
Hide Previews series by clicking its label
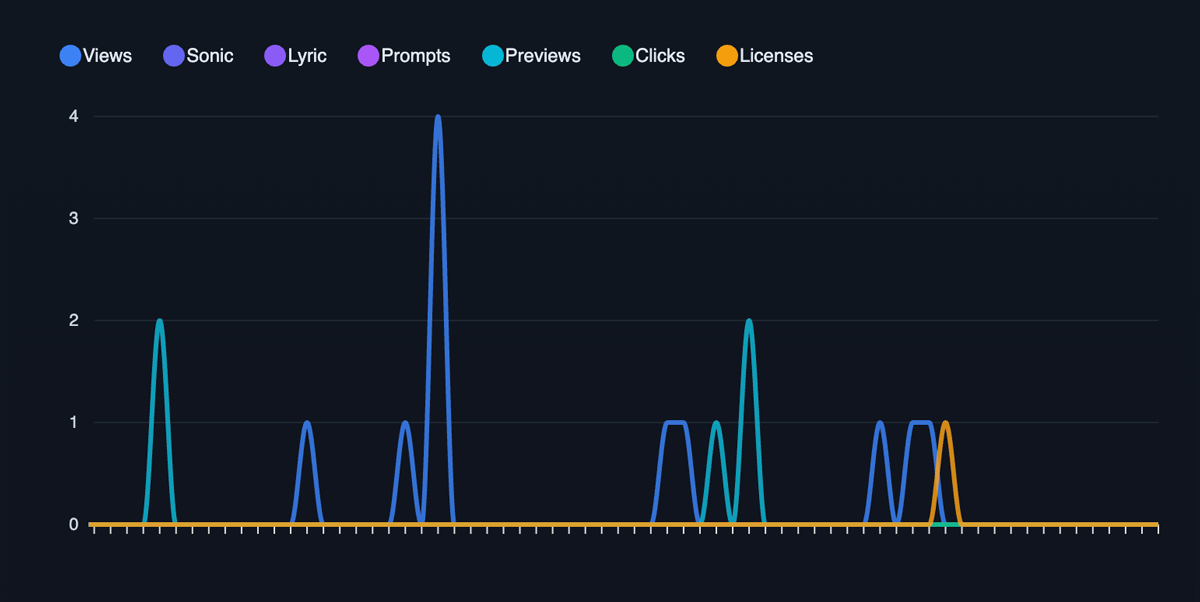pyautogui.click(x=543, y=56)
